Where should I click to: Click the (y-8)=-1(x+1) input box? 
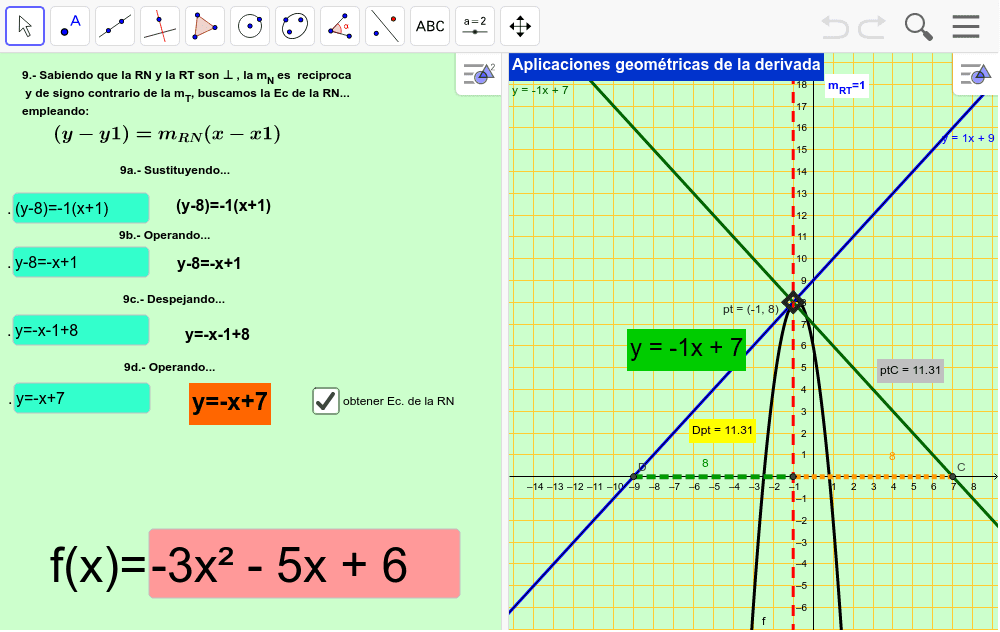[81, 209]
